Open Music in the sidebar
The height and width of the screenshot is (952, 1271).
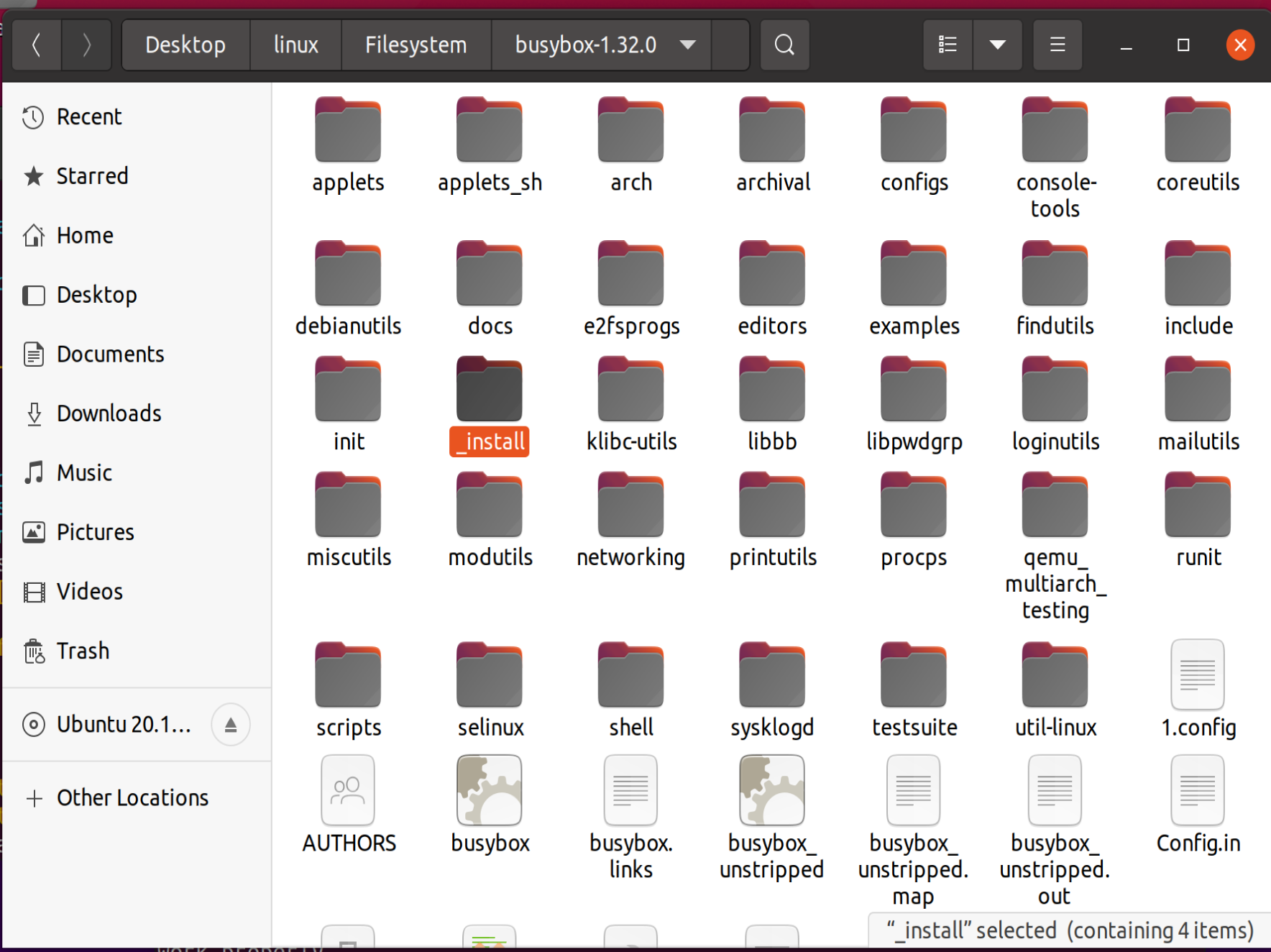[x=137, y=473]
